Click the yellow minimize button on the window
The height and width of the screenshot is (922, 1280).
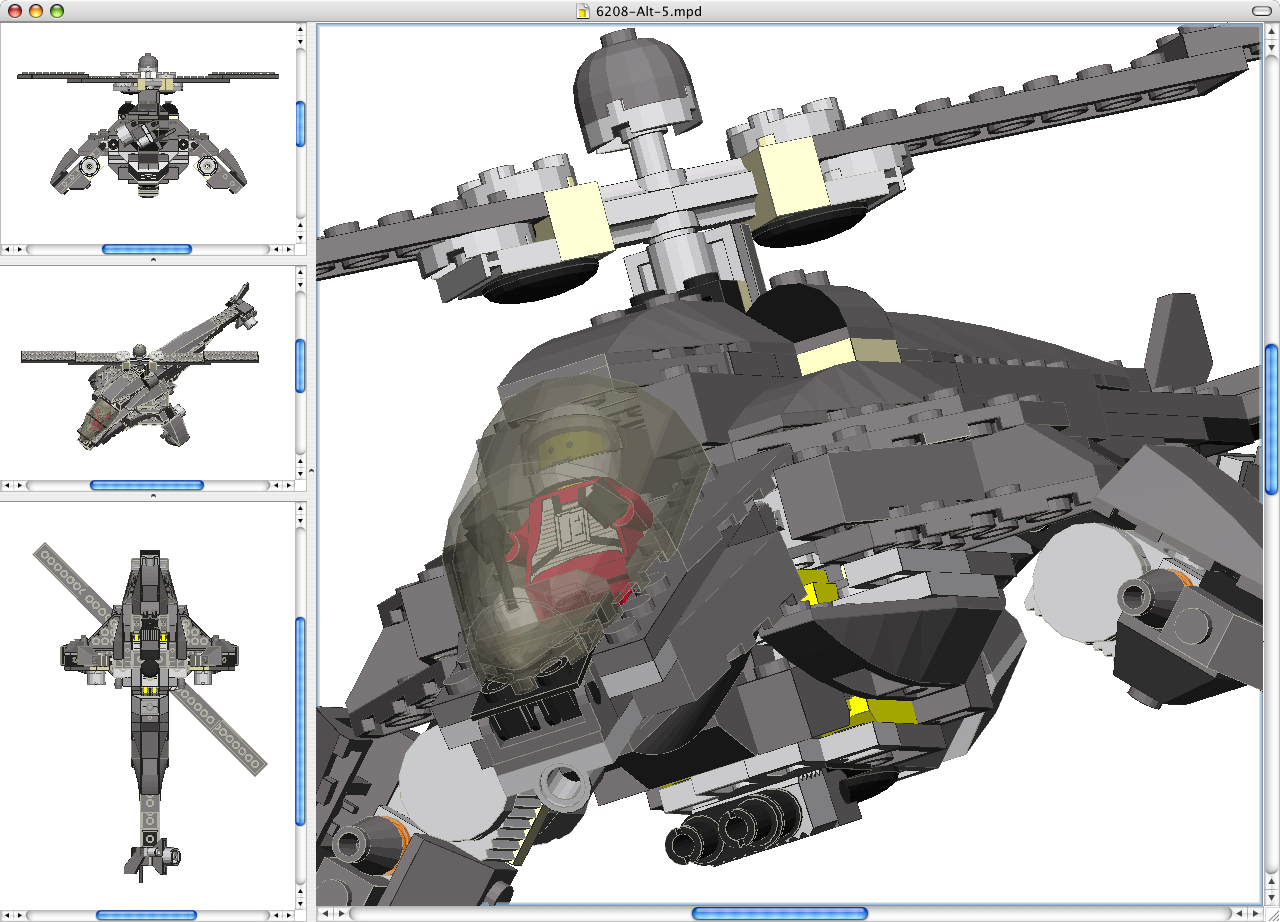click(36, 12)
